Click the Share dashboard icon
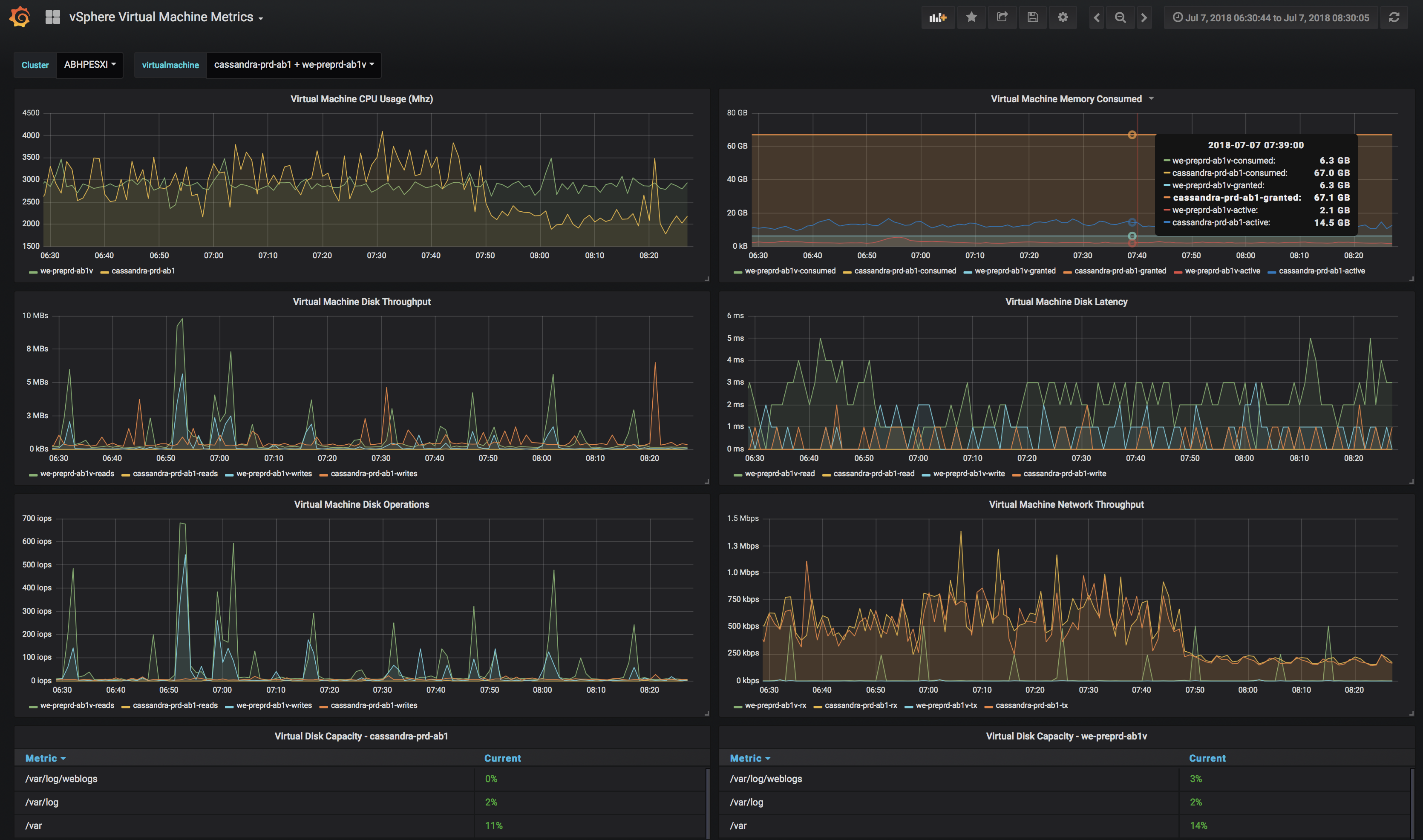Viewport: 1423px width, 840px height. click(x=1002, y=17)
